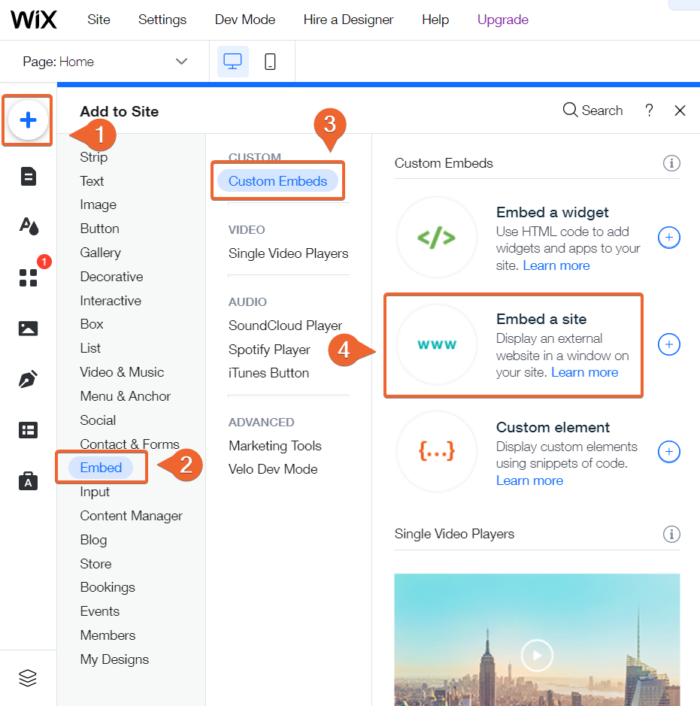
Task: Select the Contact & Forms category
Action: 130,444
